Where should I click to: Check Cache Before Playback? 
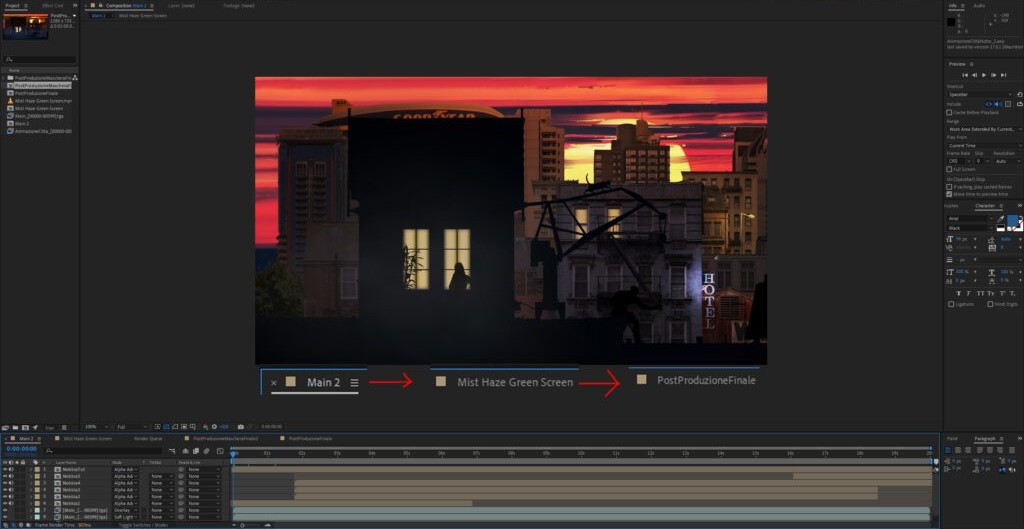click(949, 112)
